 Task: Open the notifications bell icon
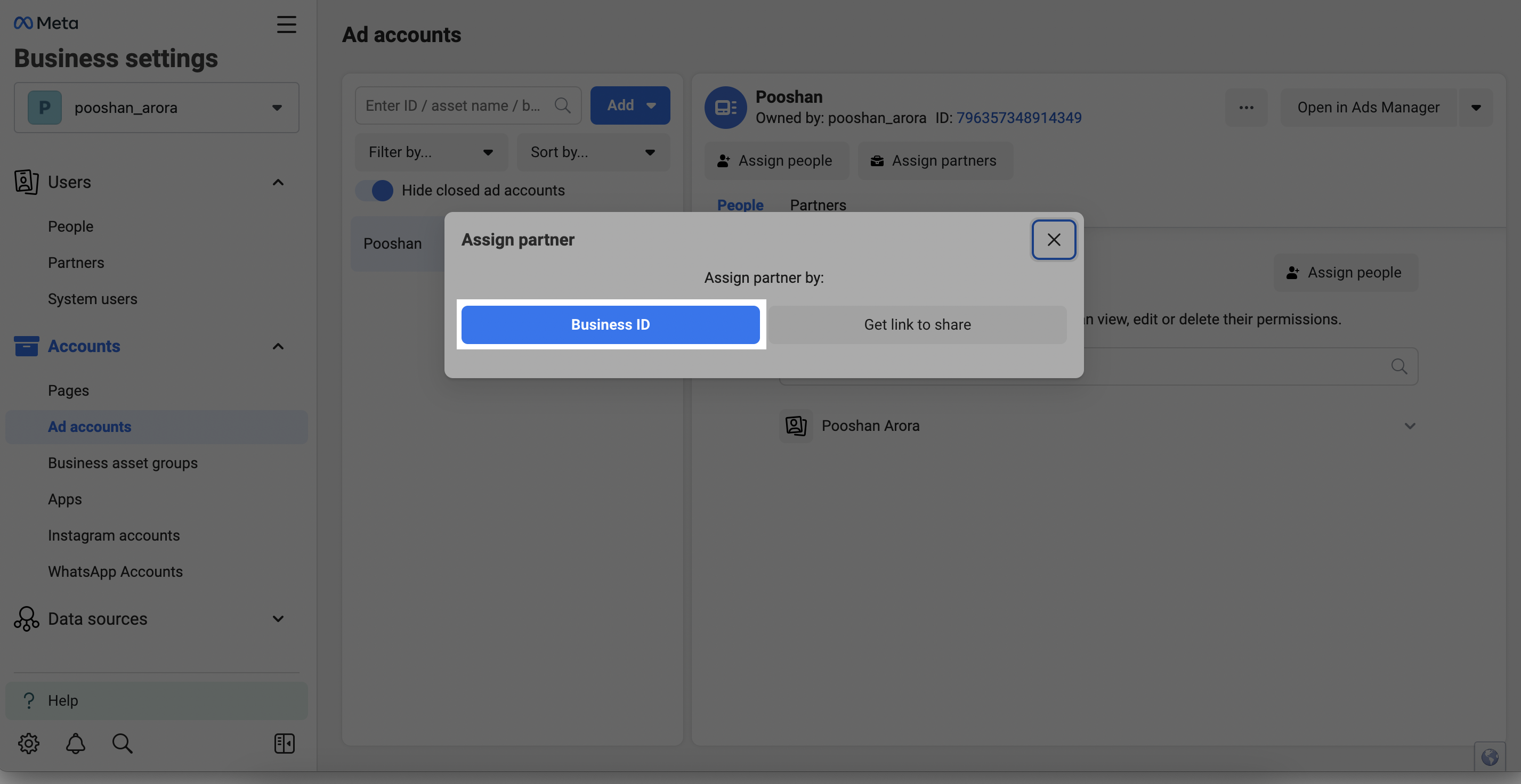pyautogui.click(x=76, y=744)
